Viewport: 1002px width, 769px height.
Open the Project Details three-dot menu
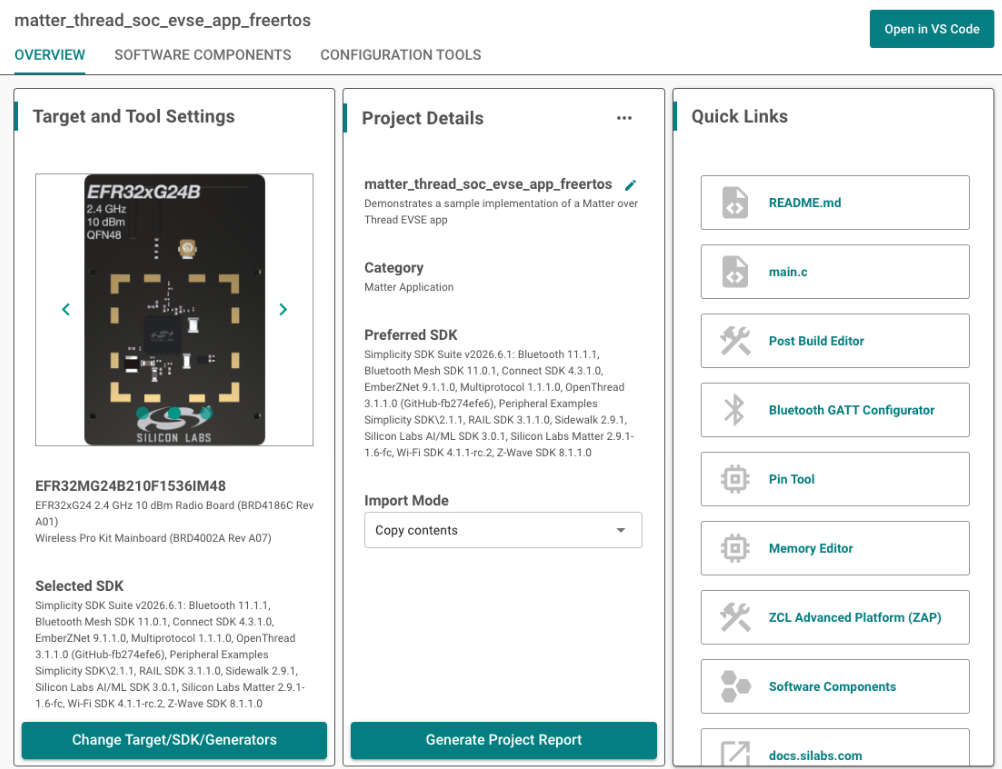coord(624,118)
